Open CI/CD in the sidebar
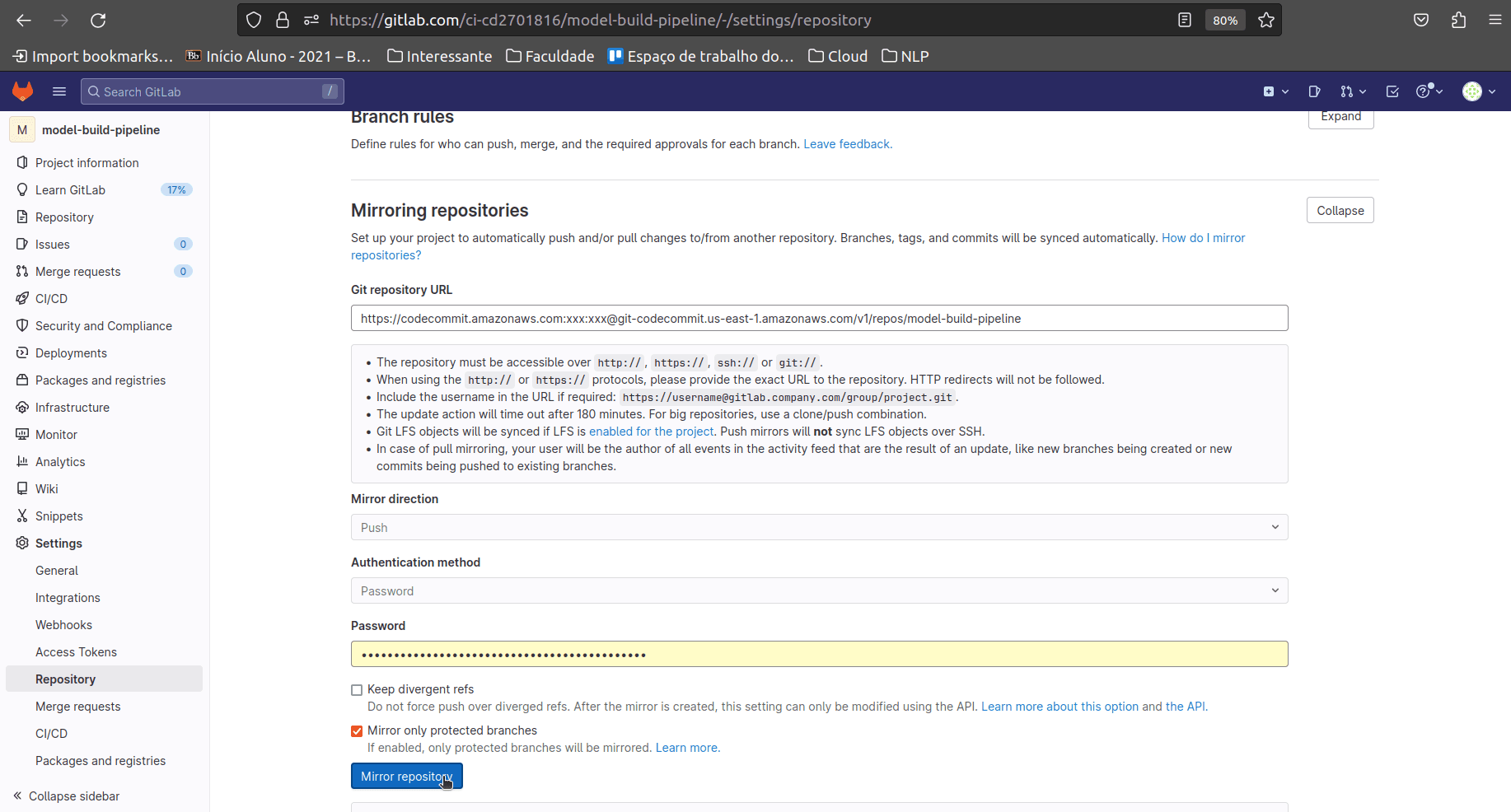This screenshot has width=1511, height=812. pyautogui.click(x=51, y=299)
